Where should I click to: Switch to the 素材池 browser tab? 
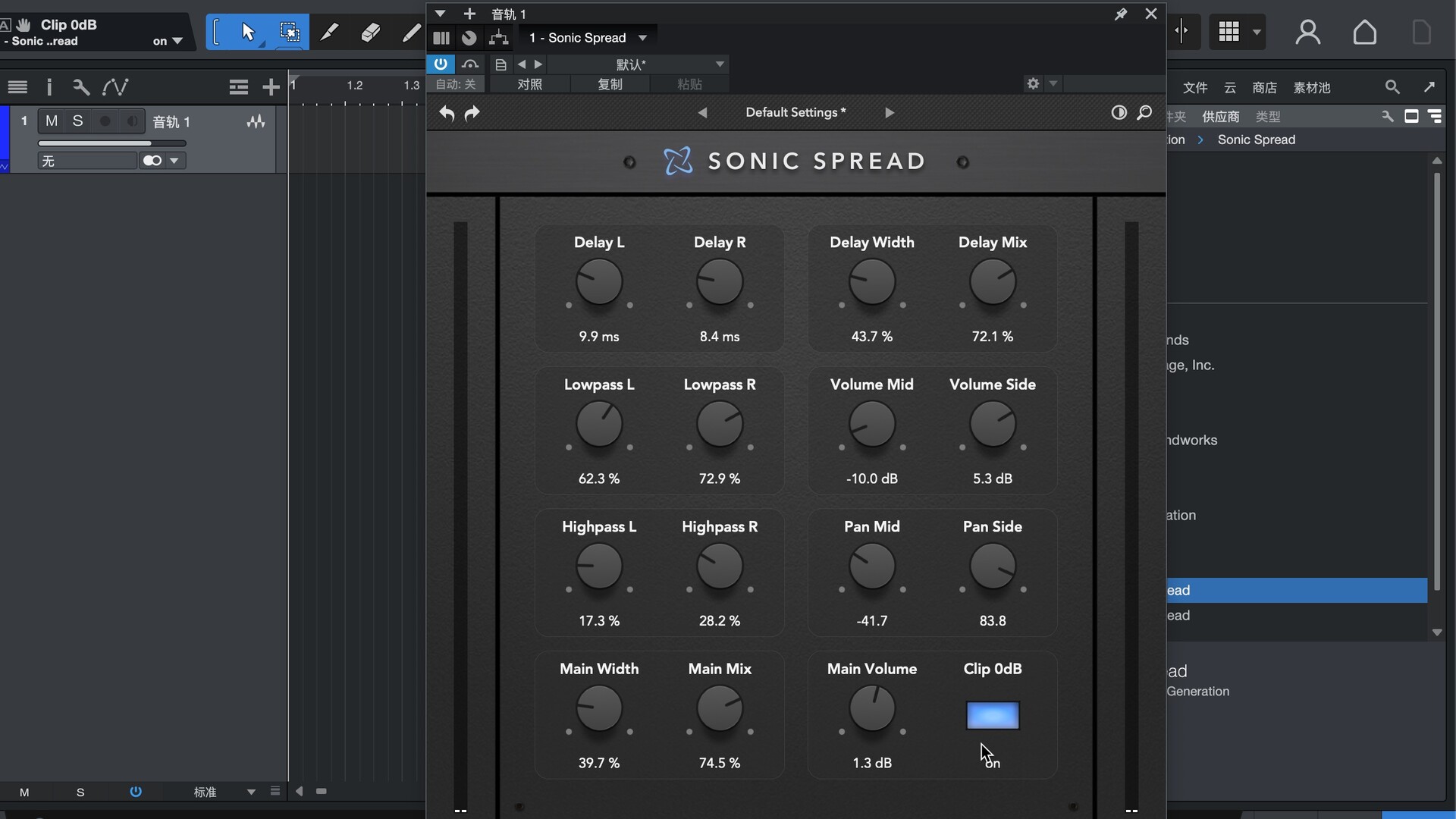[x=1312, y=88]
